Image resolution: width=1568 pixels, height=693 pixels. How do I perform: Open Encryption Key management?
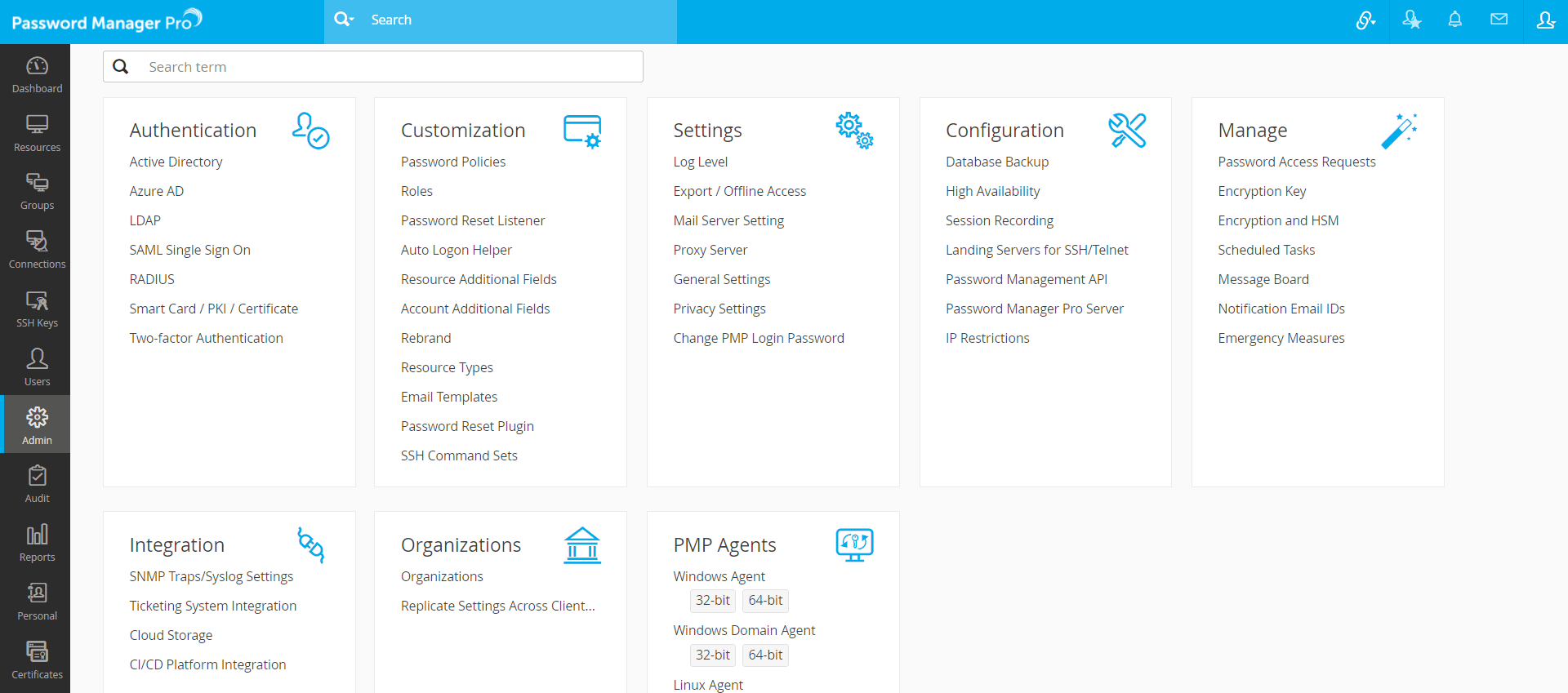1262,191
